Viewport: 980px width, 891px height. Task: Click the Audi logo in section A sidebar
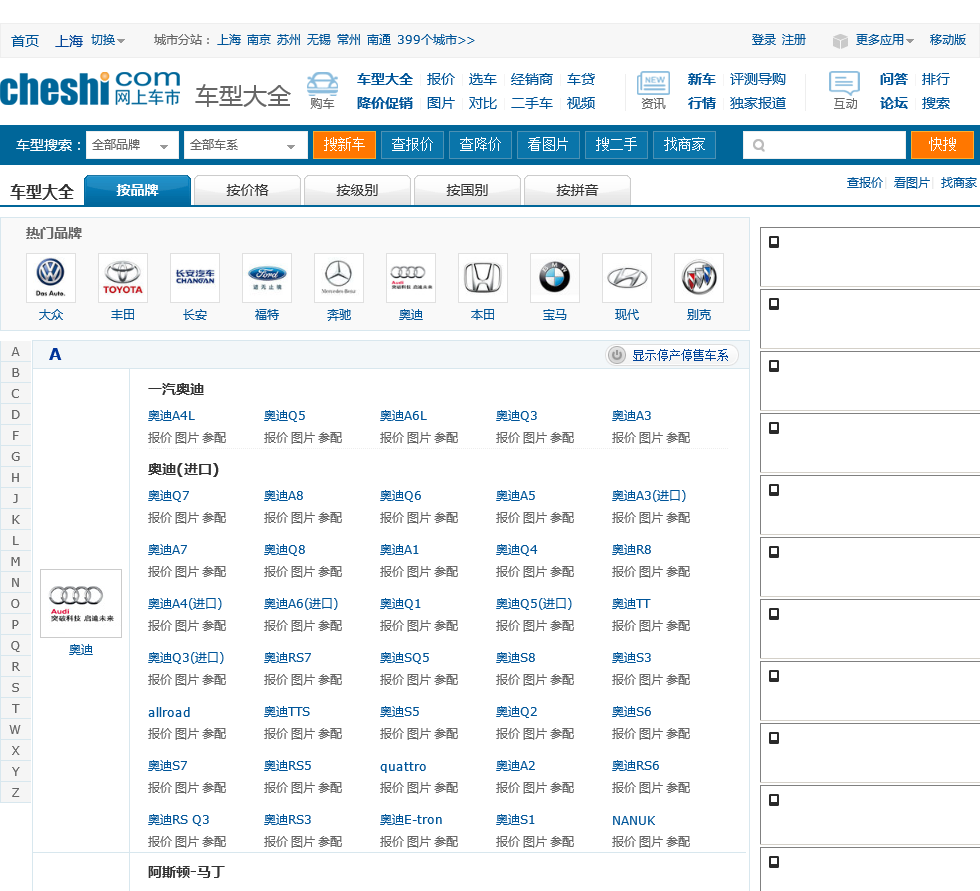(81, 603)
